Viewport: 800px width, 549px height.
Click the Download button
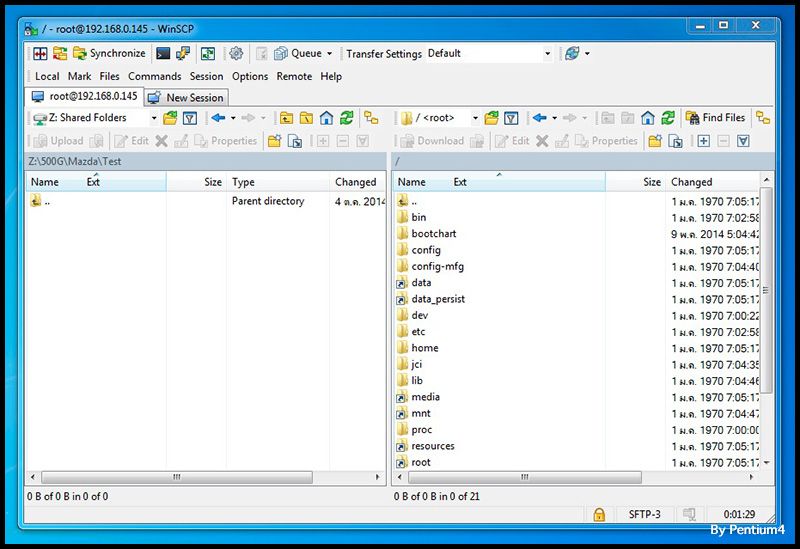433,141
